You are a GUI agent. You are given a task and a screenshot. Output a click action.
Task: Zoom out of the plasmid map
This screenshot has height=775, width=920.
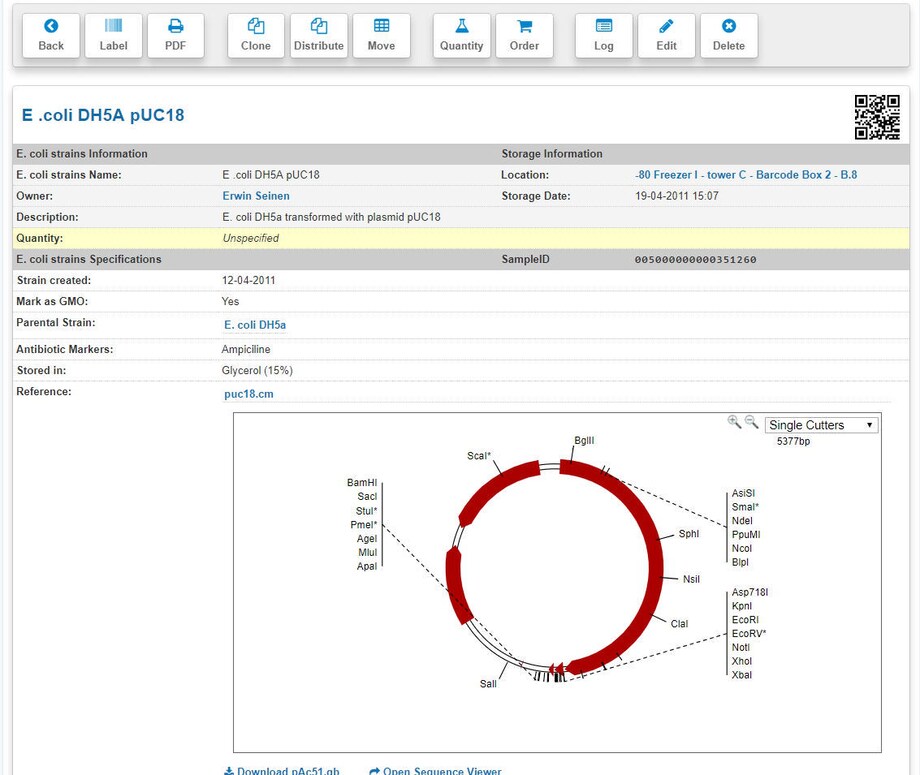coord(751,421)
